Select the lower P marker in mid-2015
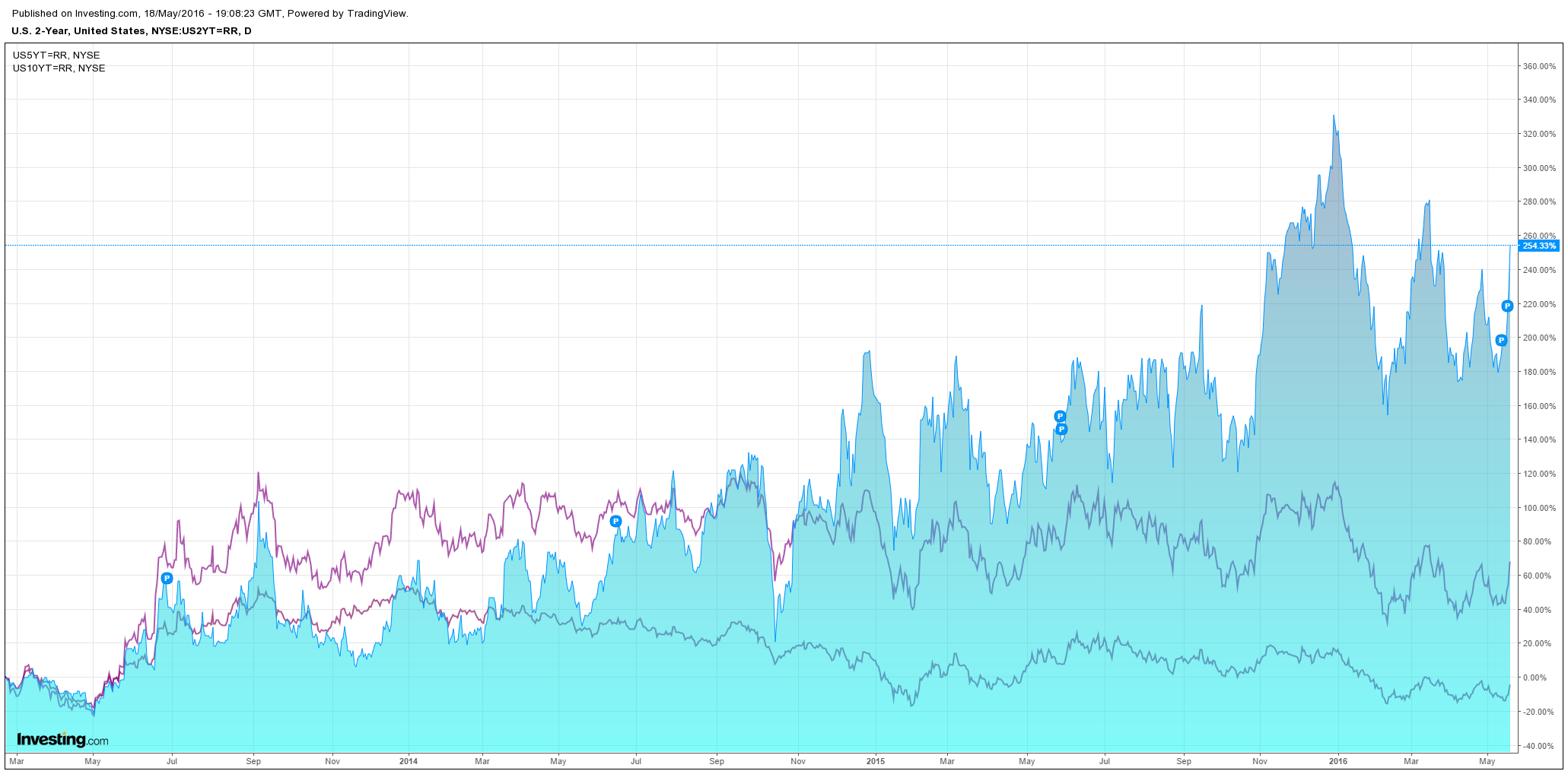The image size is (1568, 771). (1062, 430)
